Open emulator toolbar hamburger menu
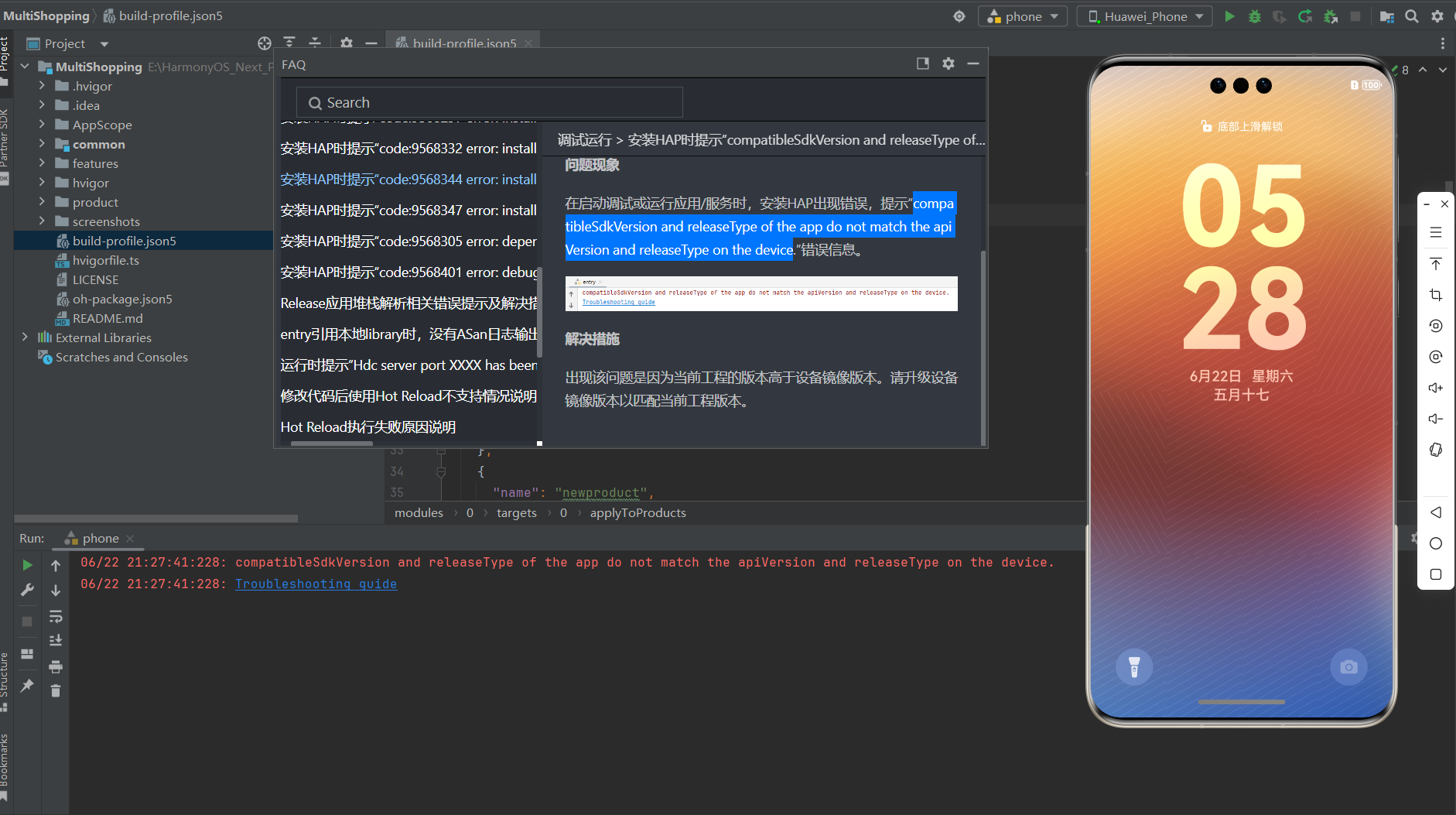This screenshot has width=1456, height=815. (1436, 232)
